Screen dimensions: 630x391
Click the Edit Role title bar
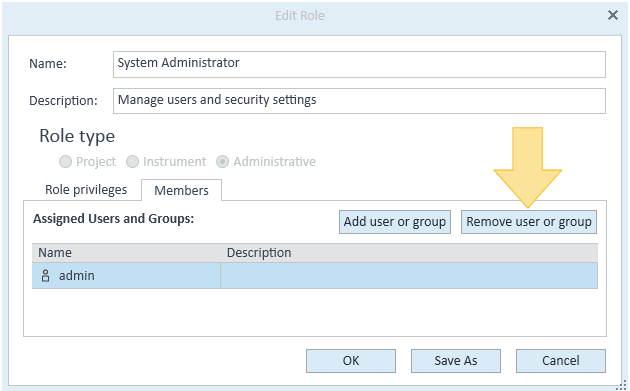click(x=300, y=16)
